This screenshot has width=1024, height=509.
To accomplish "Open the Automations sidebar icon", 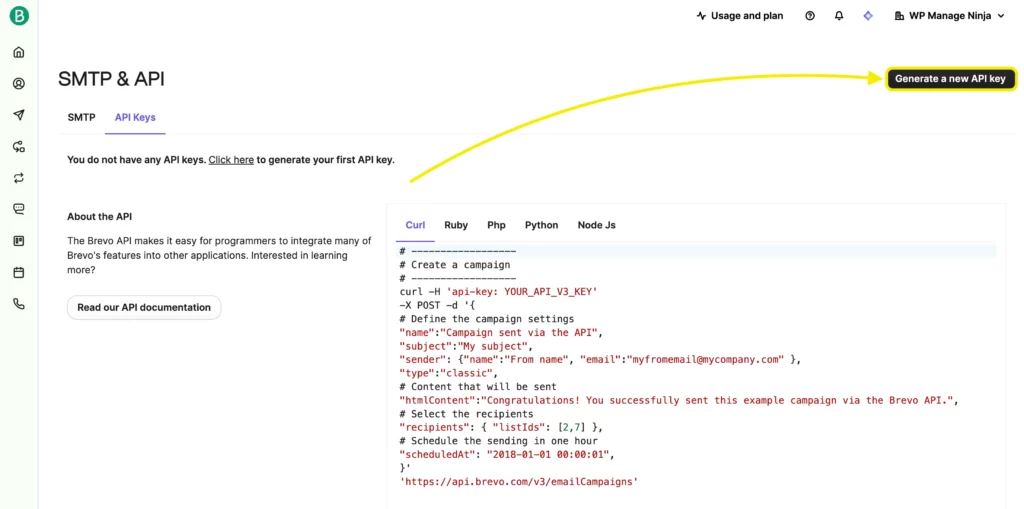I will pos(19,146).
